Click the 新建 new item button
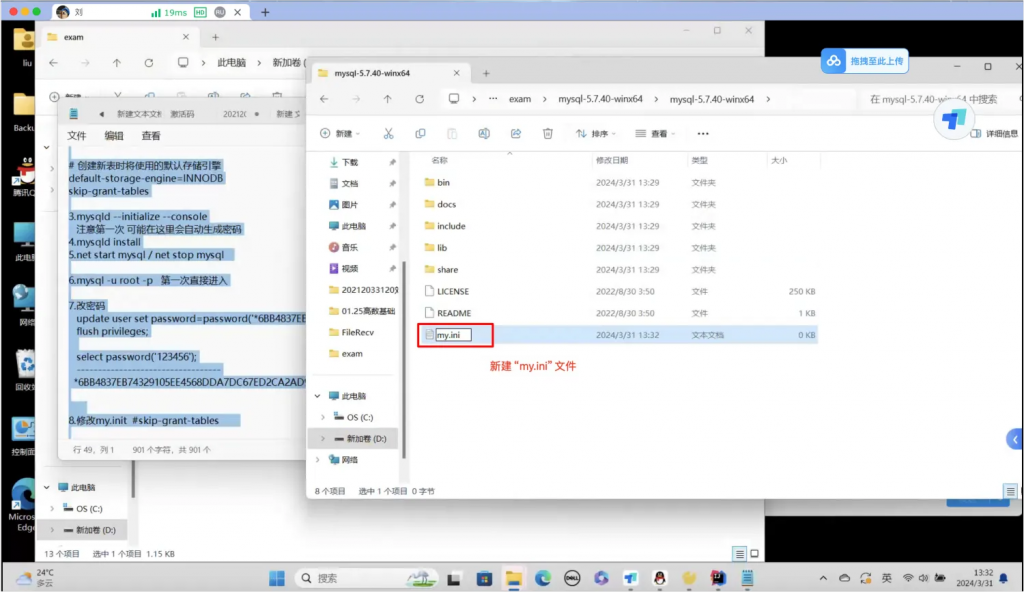The height and width of the screenshot is (592, 1024). pyautogui.click(x=338, y=133)
